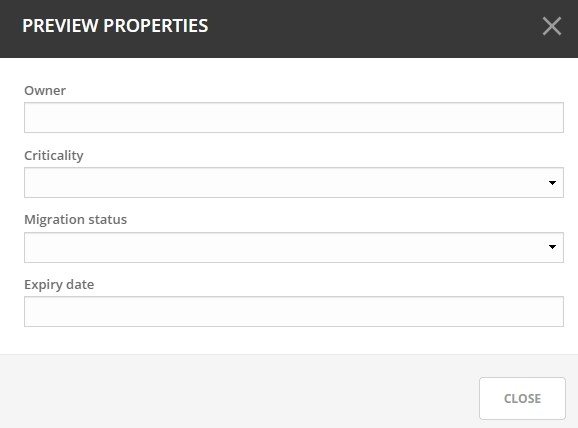The height and width of the screenshot is (428, 578).
Task: Click the gray footer area beside CLOSE
Action: (x=240, y=392)
